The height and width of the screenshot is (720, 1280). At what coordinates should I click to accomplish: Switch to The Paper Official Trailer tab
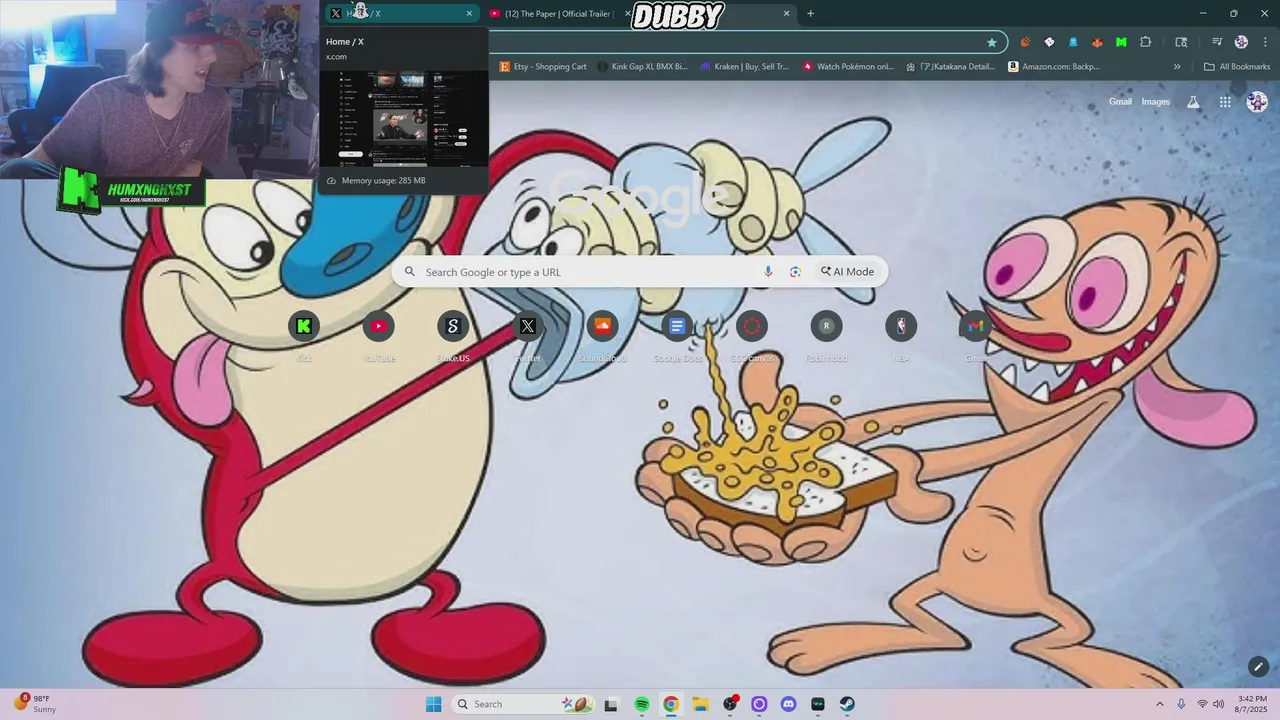(x=560, y=13)
